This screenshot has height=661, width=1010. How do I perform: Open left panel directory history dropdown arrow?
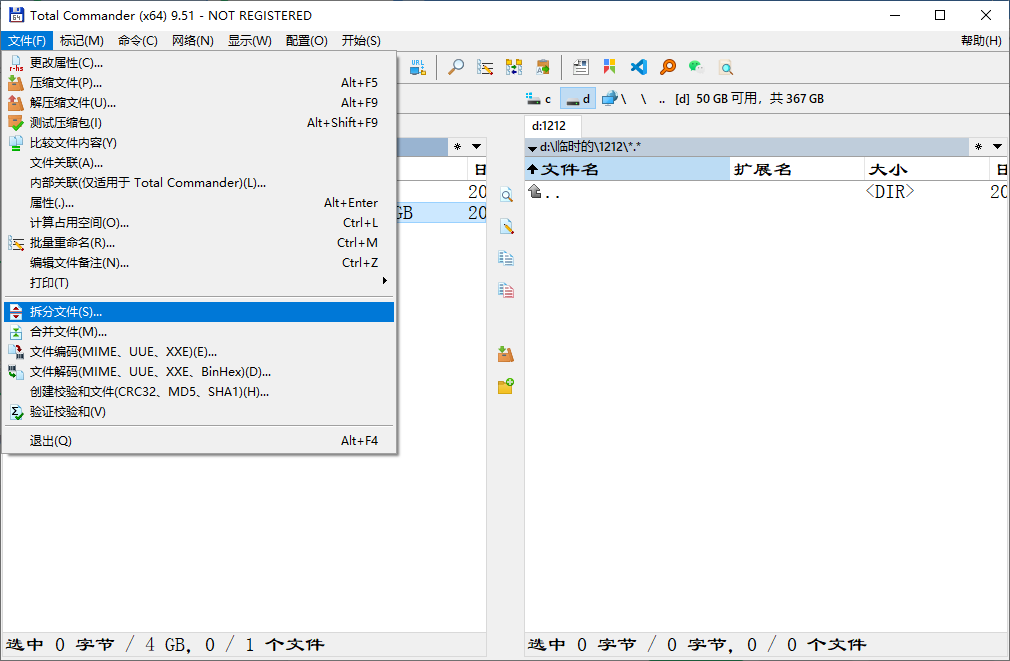(x=477, y=147)
